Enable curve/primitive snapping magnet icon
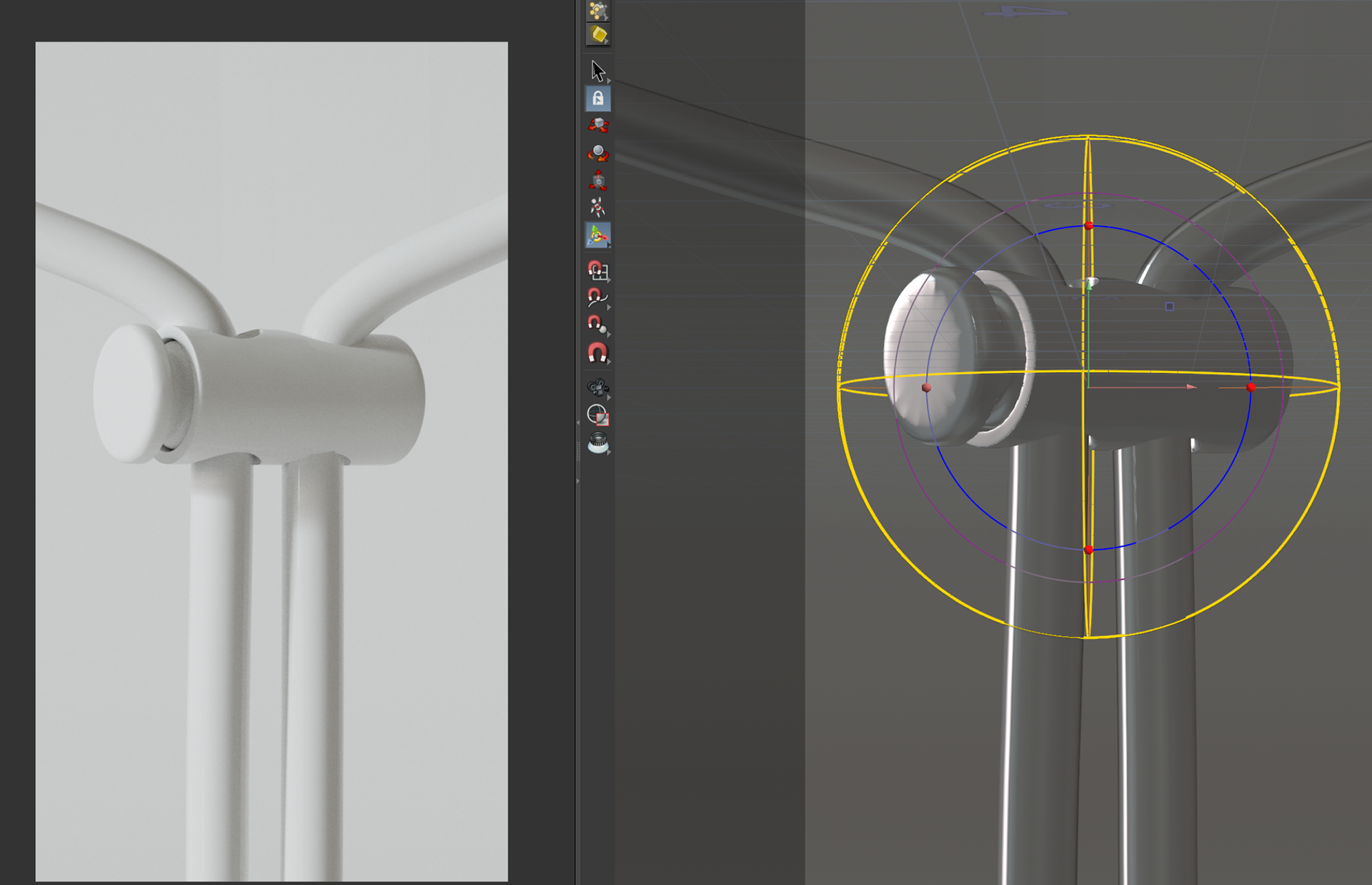 click(x=598, y=297)
